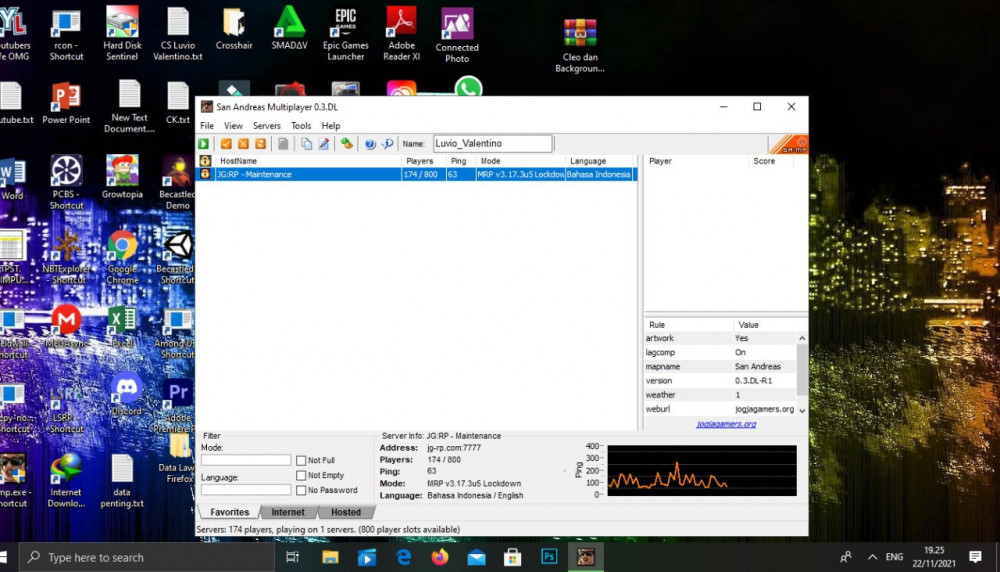The width and height of the screenshot is (1000, 572).
Task: Open the Tools menu
Action: pyautogui.click(x=301, y=126)
